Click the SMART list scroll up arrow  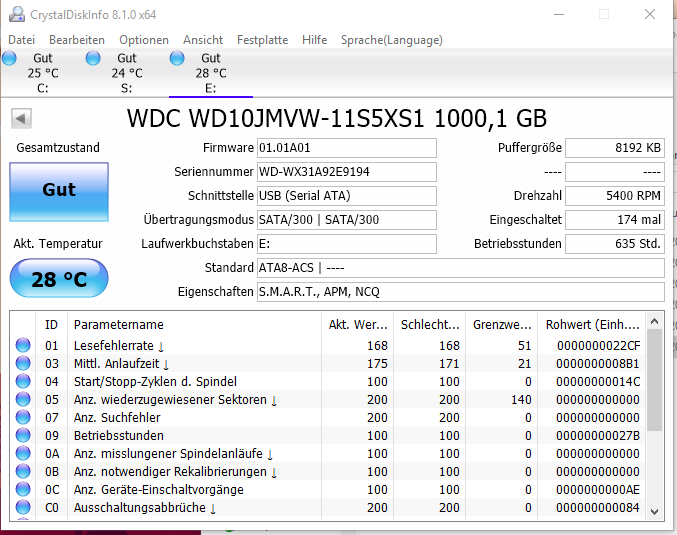pos(654,321)
